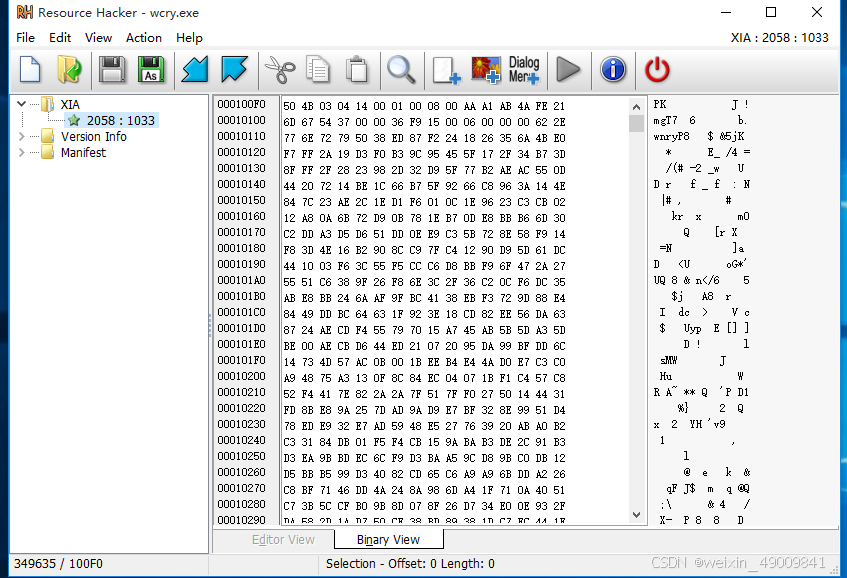Click the New blank script icon
This screenshot has height=578, width=847.
[x=30, y=70]
